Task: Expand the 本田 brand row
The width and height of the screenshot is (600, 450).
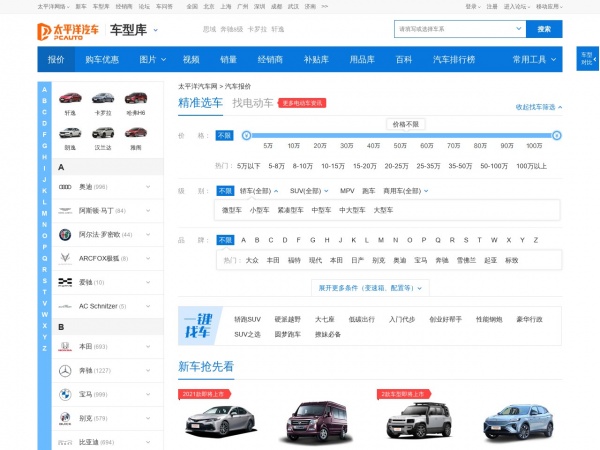Action: 108,347
